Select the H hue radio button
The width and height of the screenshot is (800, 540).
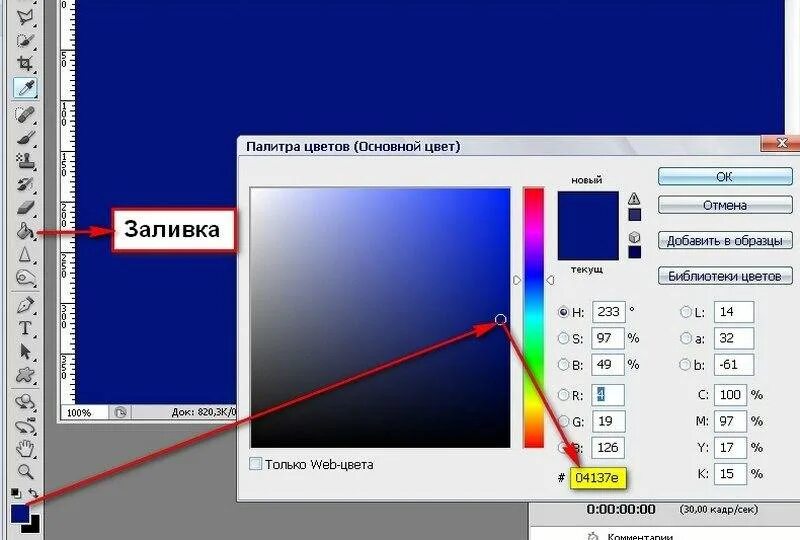pos(563,312)
